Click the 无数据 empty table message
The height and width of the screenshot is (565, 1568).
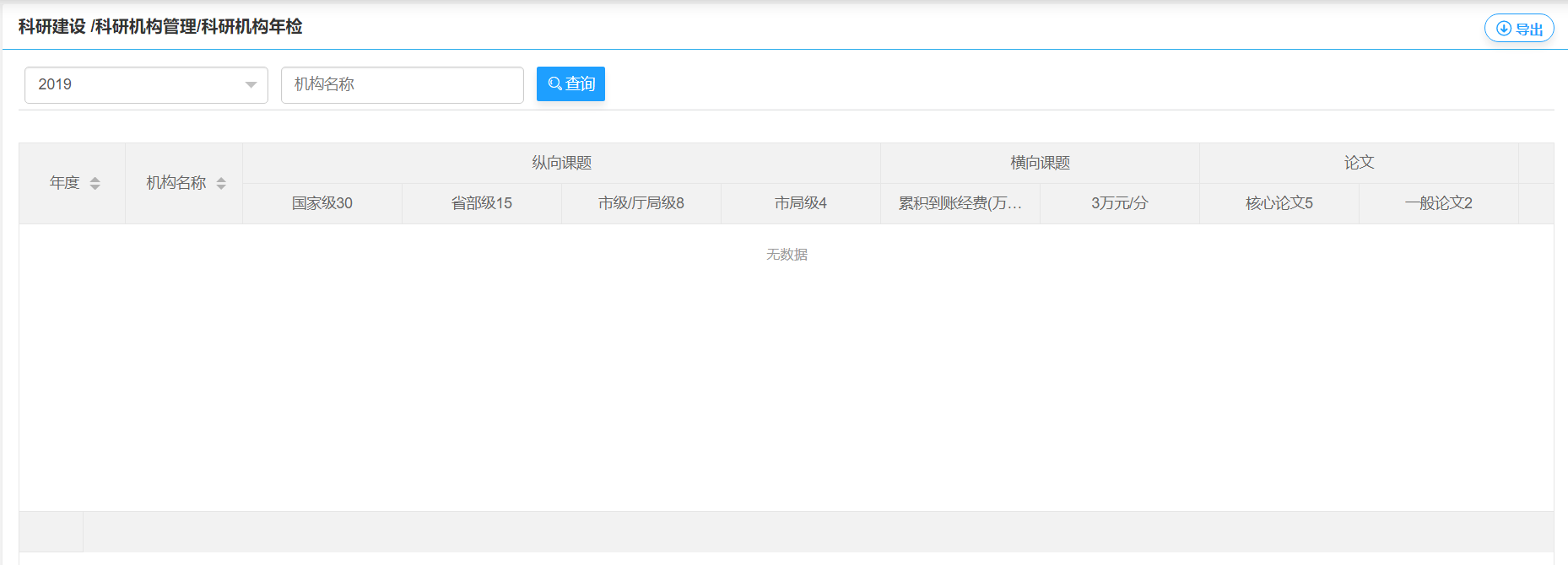787,255
